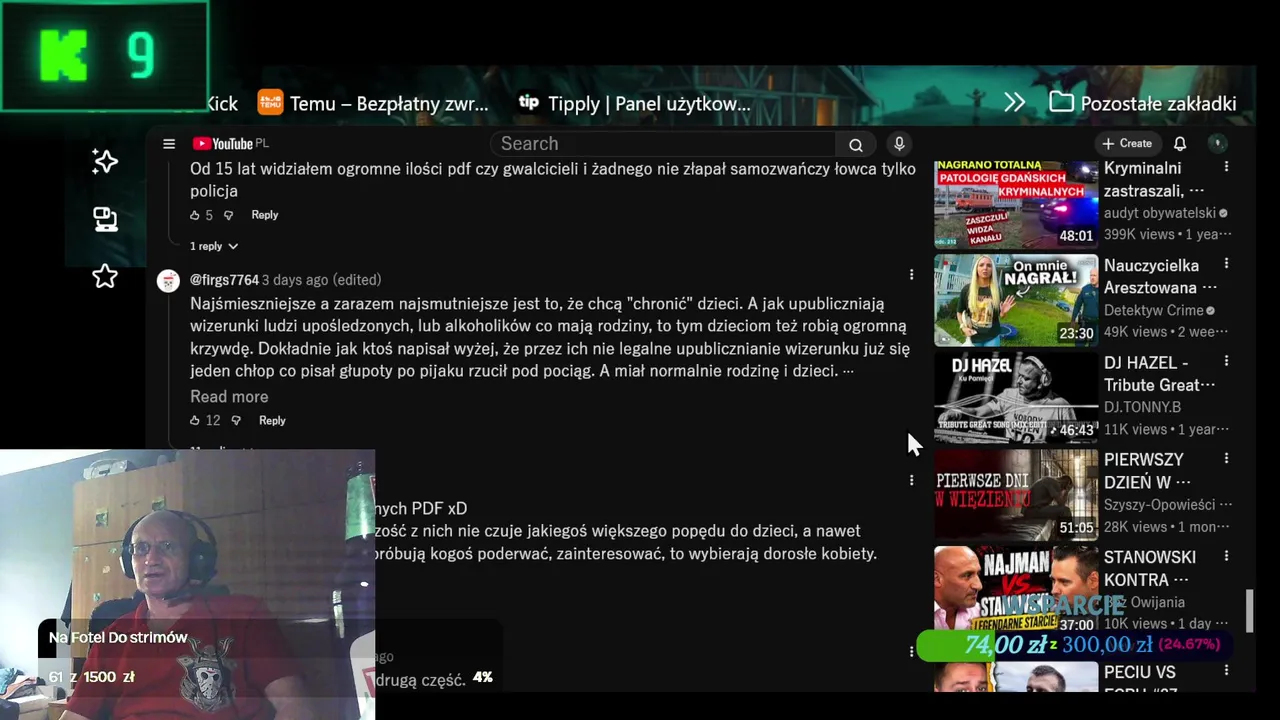Dislike the comment with 5 likes
The height and width of the screenshot is (720, 1280).
tap(228, 215)
